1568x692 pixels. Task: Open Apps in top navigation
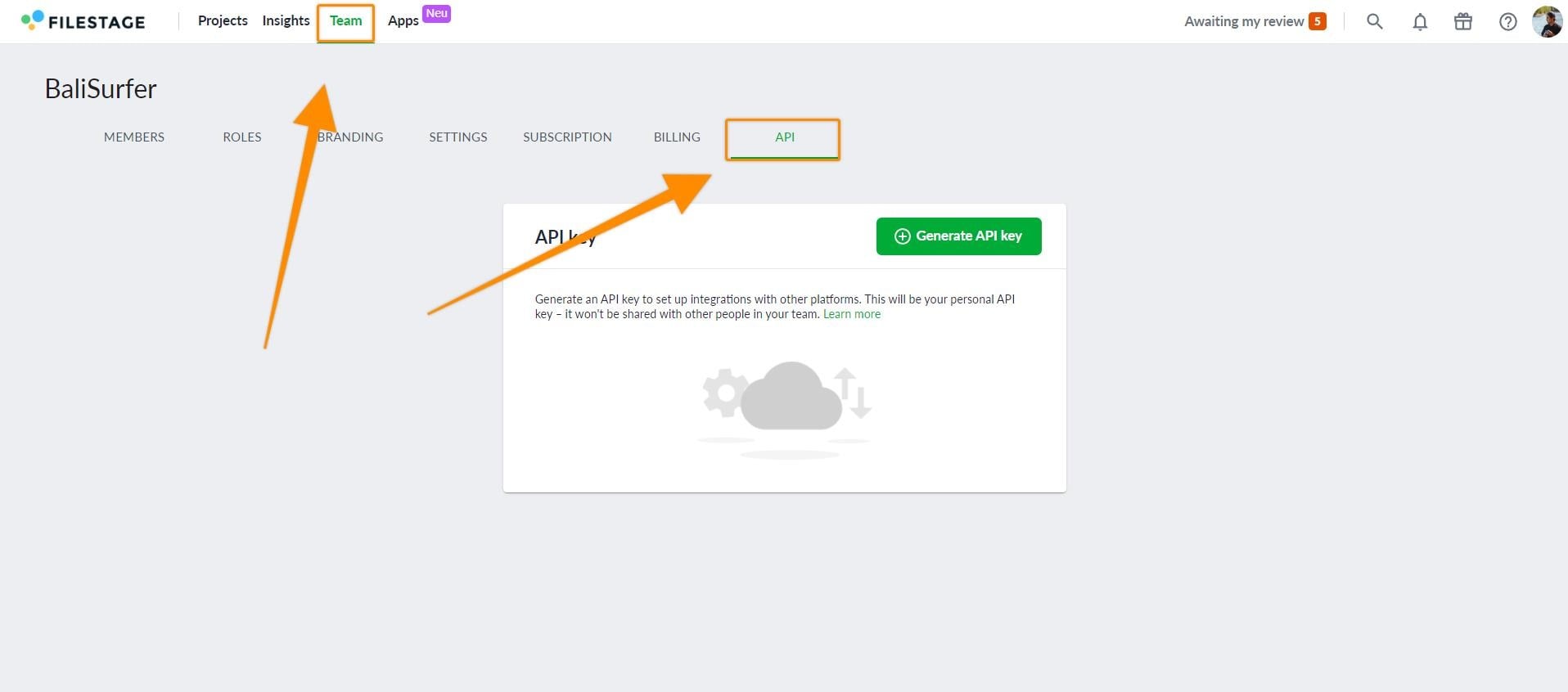(403, 21)
